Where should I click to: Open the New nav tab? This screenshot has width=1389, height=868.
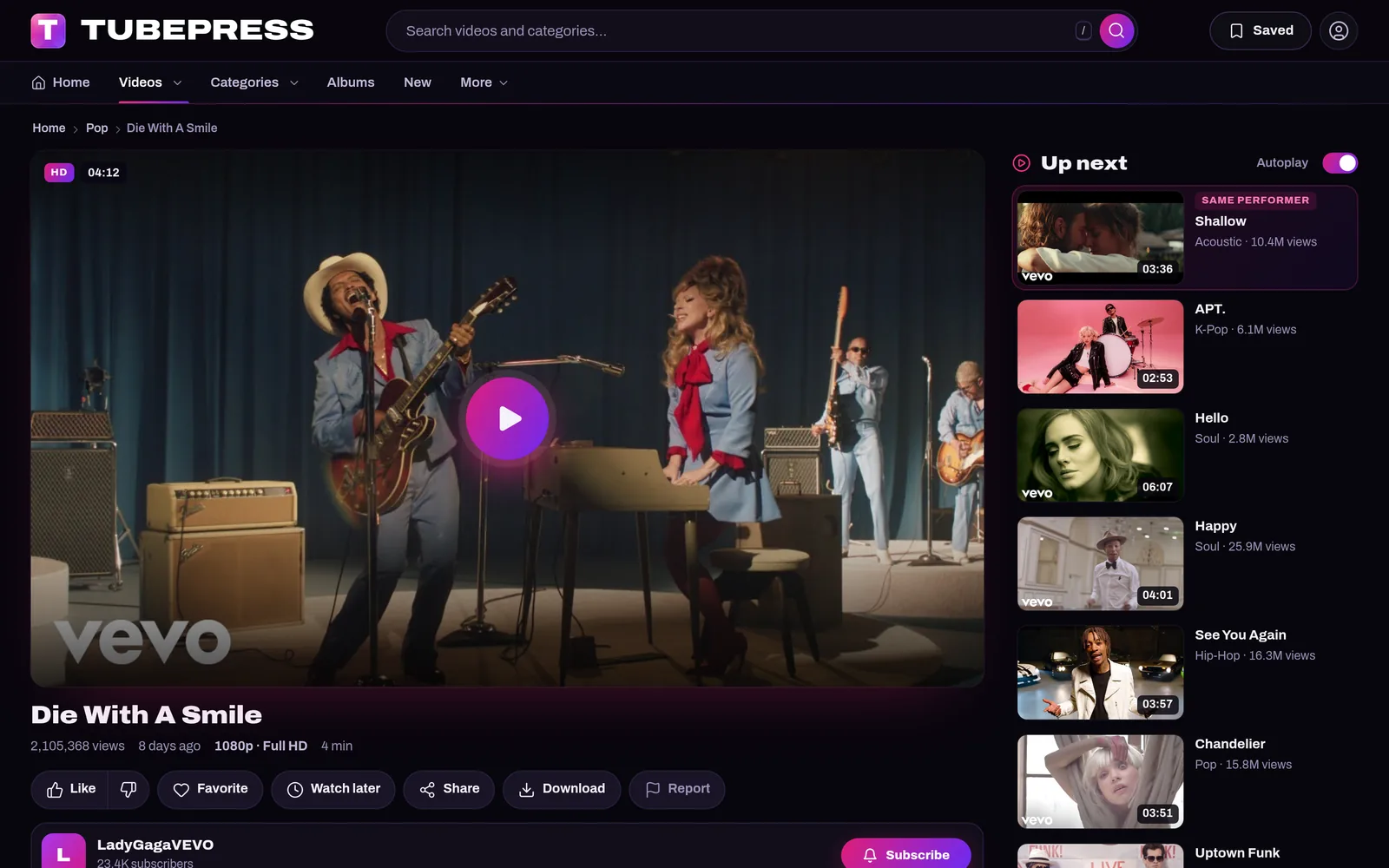click(418, 82)
